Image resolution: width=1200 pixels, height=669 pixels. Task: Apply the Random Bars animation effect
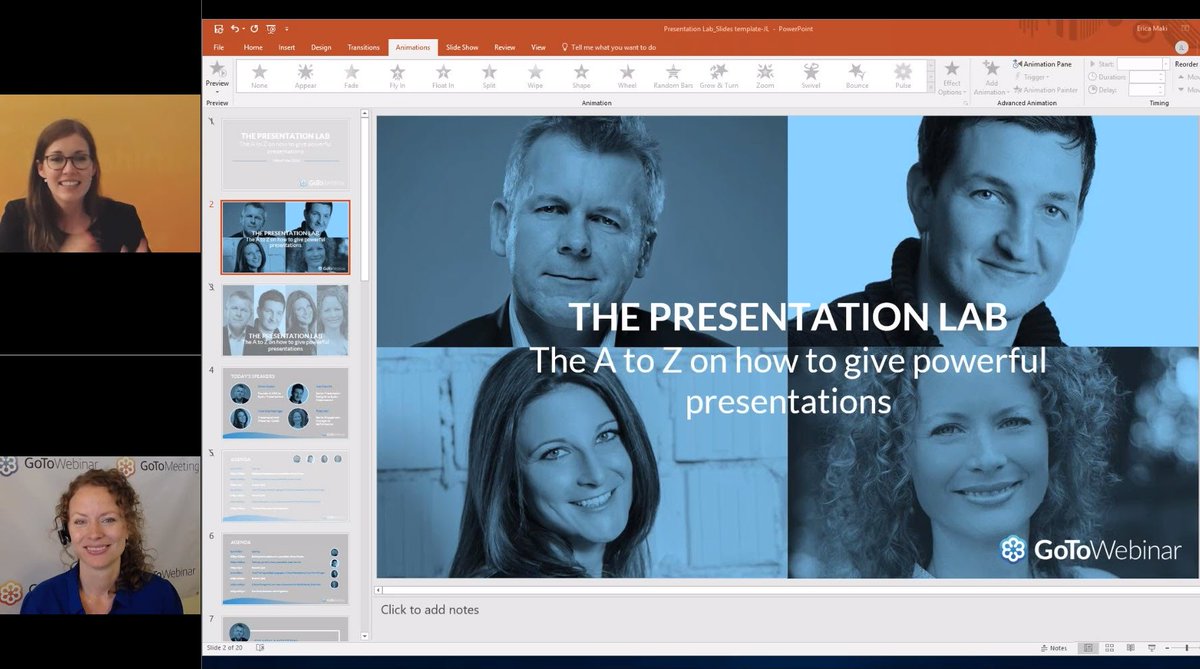[673, 76]
